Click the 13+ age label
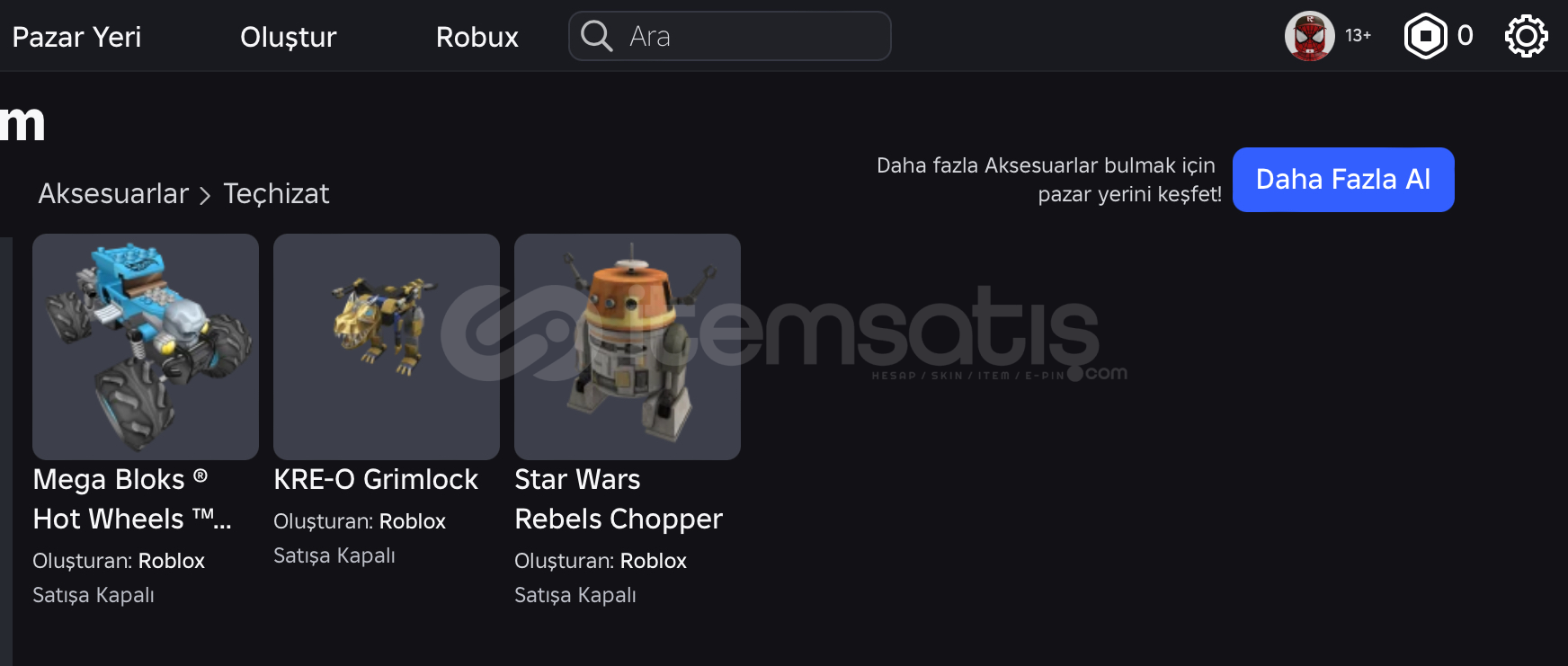Image resolution: width=1568 pixels, height=666 pixels. (1358, 36)
